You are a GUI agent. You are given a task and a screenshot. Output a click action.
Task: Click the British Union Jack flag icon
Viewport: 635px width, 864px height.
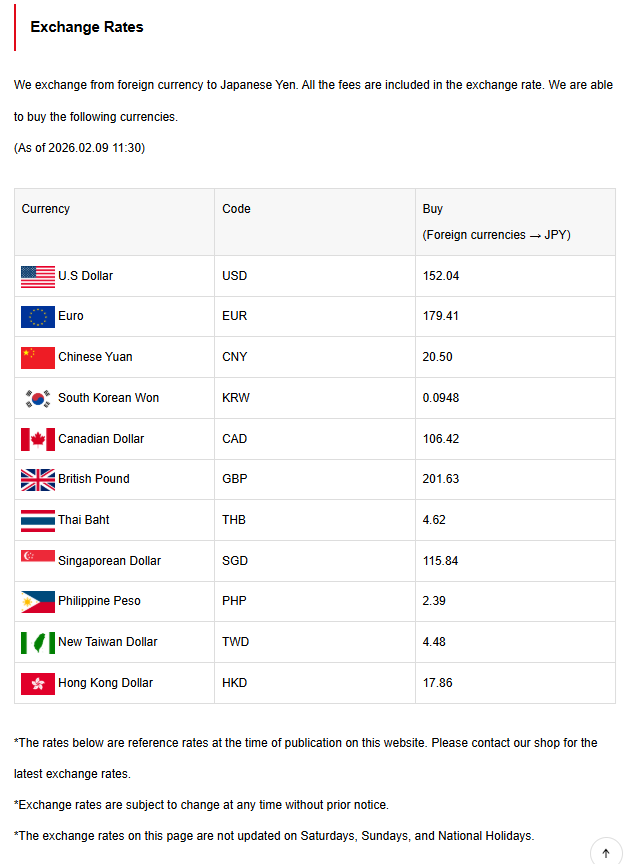tap(38, 479)
